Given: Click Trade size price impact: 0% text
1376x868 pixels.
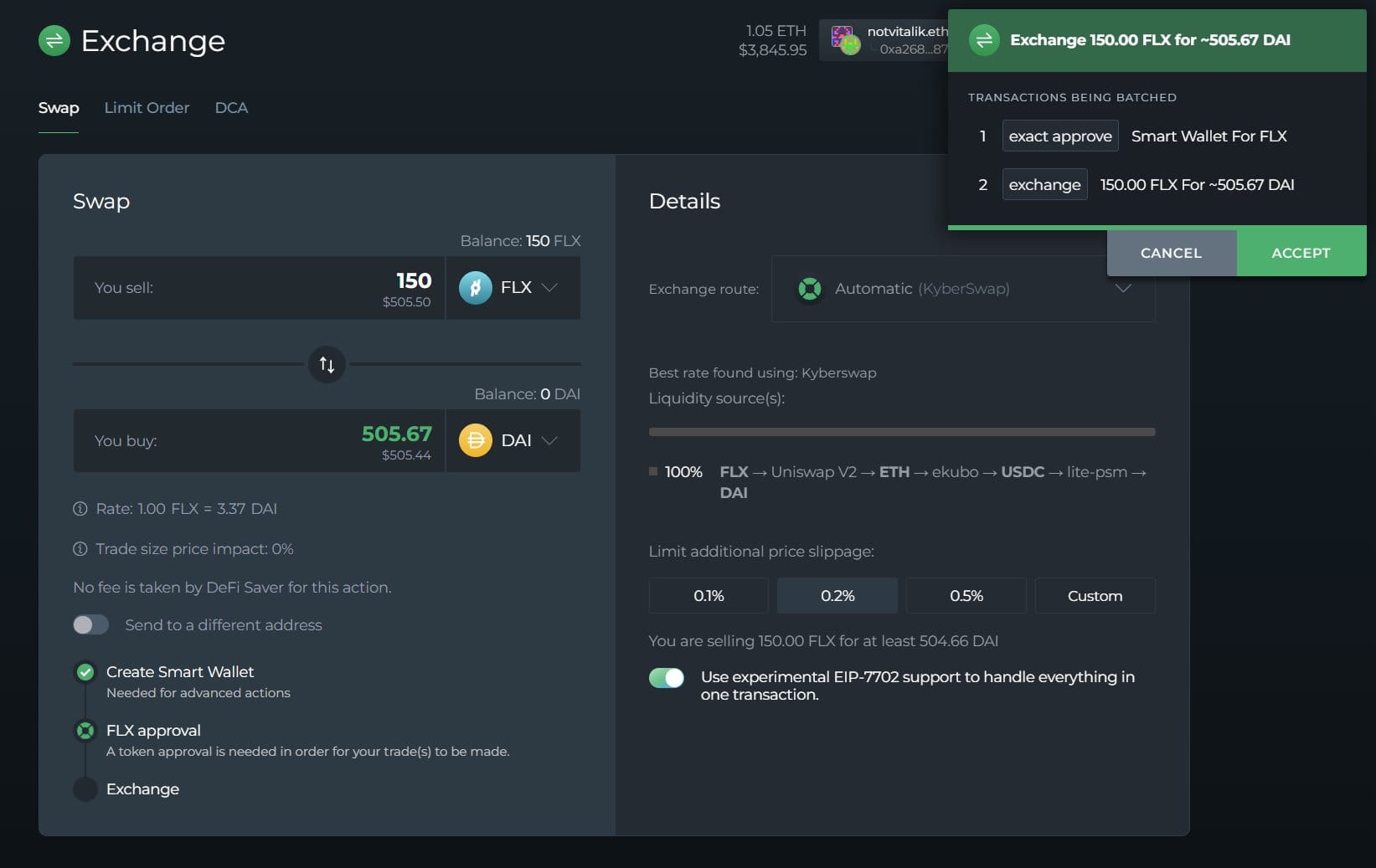Looking at the screenshot, I should (194, 549).
